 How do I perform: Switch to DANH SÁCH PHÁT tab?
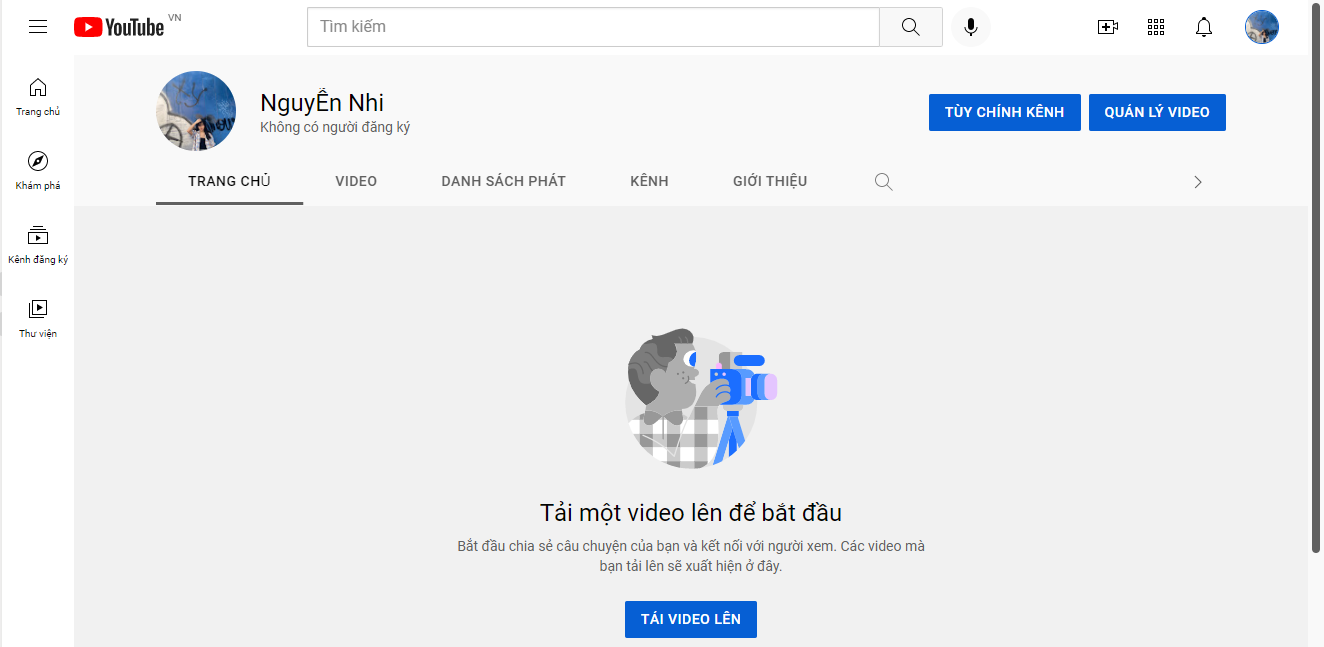(503, 181)
